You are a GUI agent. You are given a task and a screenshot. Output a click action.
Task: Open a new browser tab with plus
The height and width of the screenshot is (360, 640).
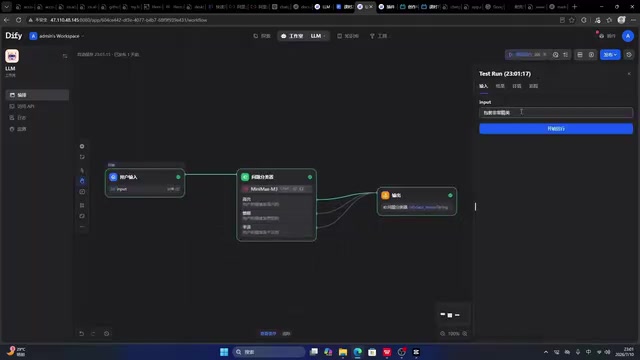click(x=575, y=7)
